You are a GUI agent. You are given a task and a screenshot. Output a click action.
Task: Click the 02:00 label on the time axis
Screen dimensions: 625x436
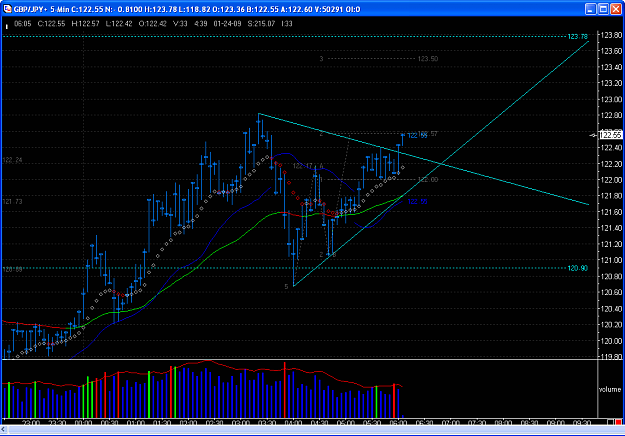pos(188,422)
